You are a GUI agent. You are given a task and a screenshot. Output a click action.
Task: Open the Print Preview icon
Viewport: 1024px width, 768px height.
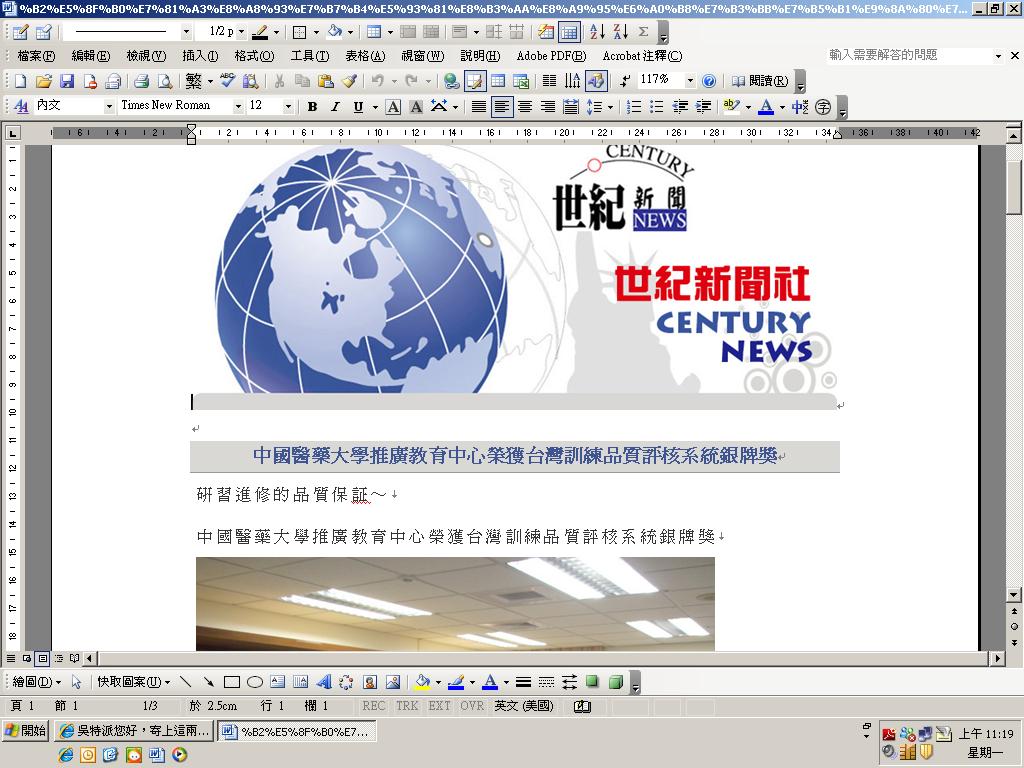(x=165, y=81)
